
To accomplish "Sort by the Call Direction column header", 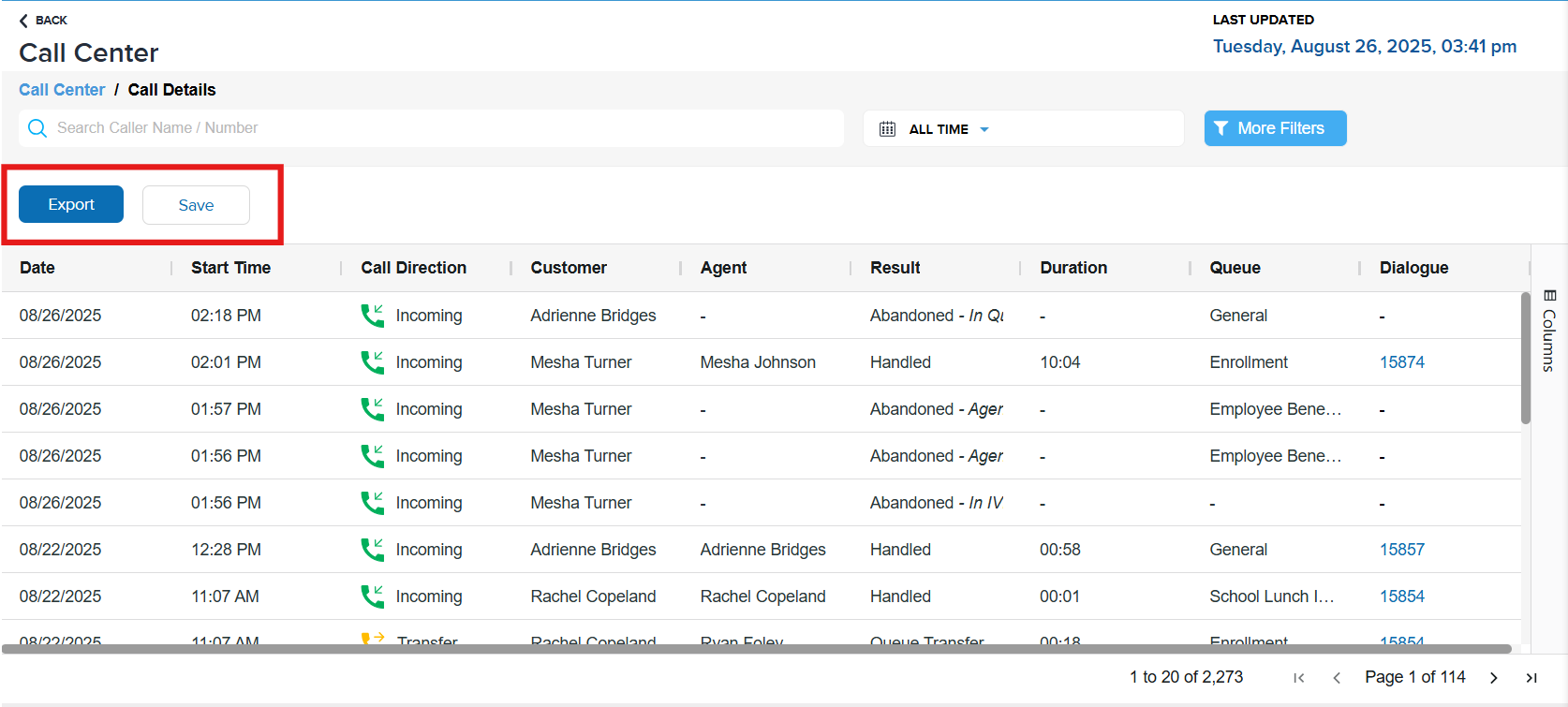I will [413, 268].
